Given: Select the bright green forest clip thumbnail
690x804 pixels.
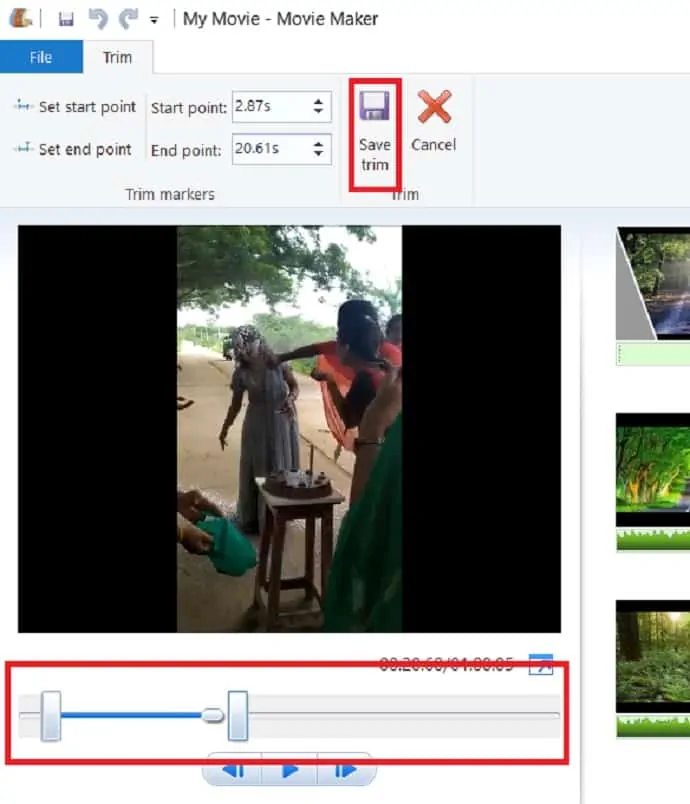Looking at the screenshot, I should [x=653, y=469].
